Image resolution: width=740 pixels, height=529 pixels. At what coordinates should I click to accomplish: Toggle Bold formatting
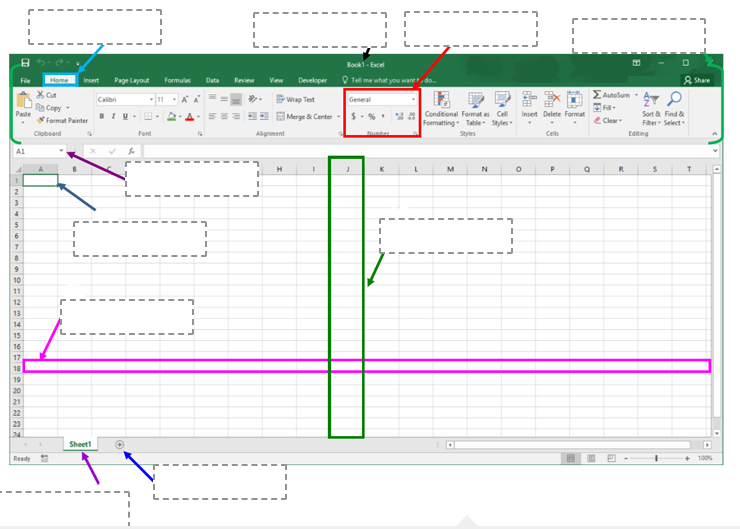coord(102,117)
